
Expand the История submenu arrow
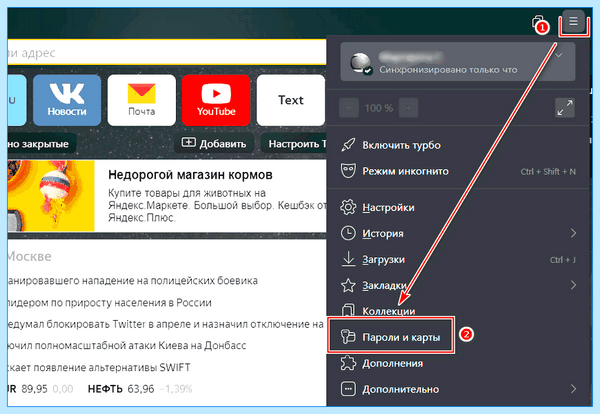click(x=573, y=233)
